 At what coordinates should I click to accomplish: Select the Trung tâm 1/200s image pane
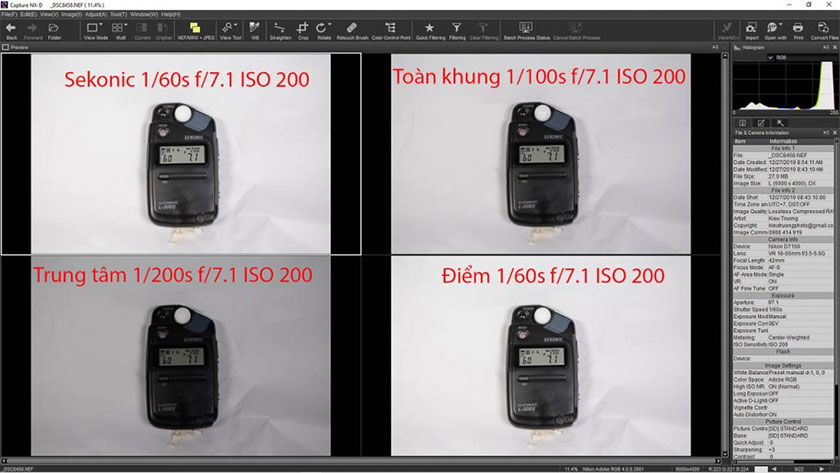[181, 356]
